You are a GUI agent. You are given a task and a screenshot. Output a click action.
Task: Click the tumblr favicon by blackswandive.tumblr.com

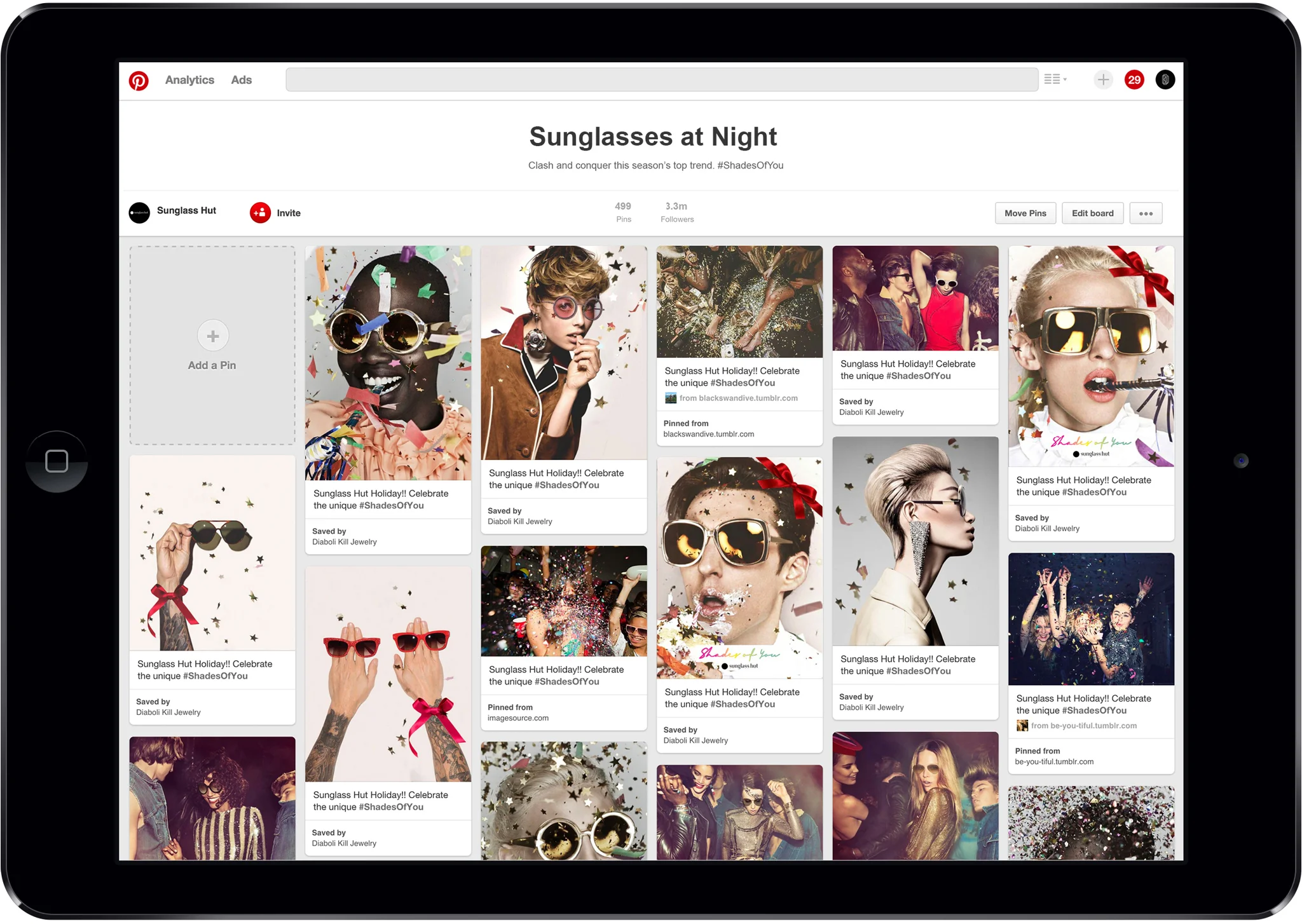[x=670, y=398]
